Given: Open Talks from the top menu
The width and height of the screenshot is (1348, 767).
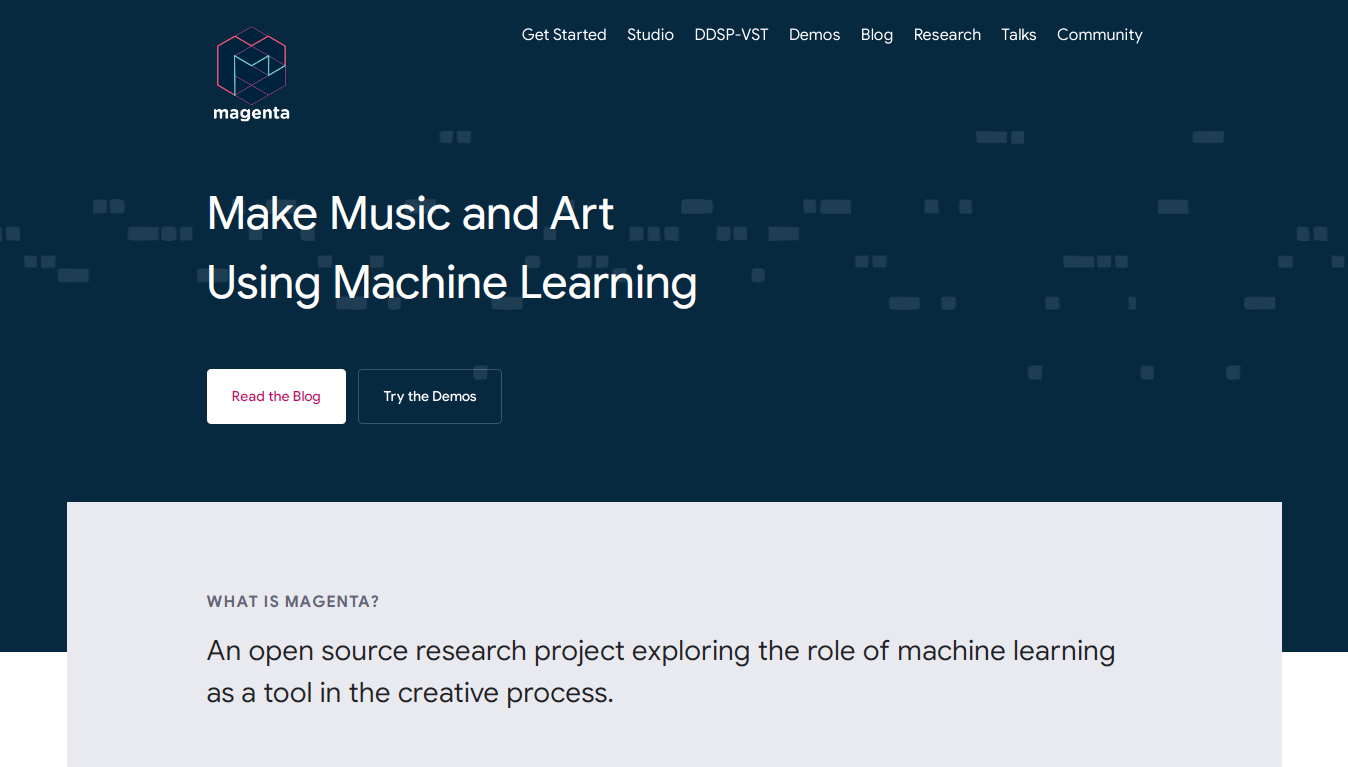Looking at the screenshot, I should coord(1018,35).
